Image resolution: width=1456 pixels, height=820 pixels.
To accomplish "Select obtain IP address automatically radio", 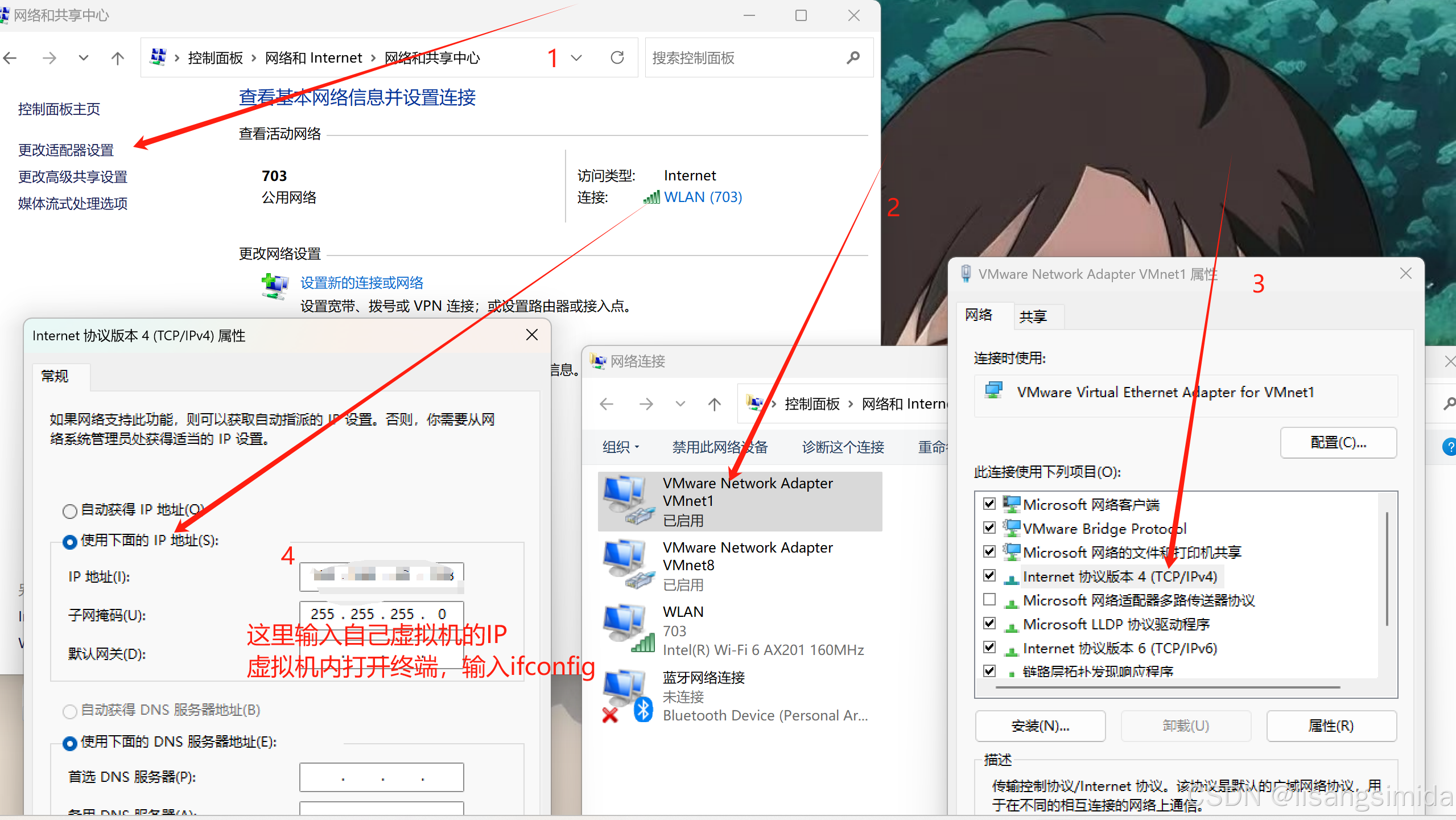I will (70, 510).
